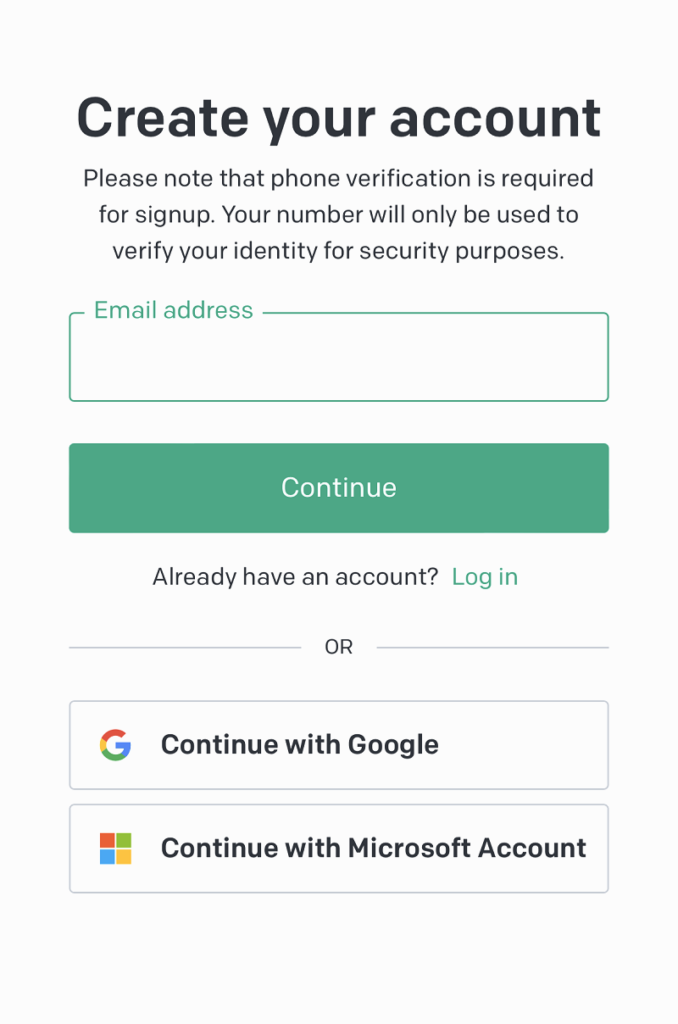Viewport: 678px width, 1024px height.
Task: Click the "phone verification is required" notice line
Action: [x=338, y=179]
